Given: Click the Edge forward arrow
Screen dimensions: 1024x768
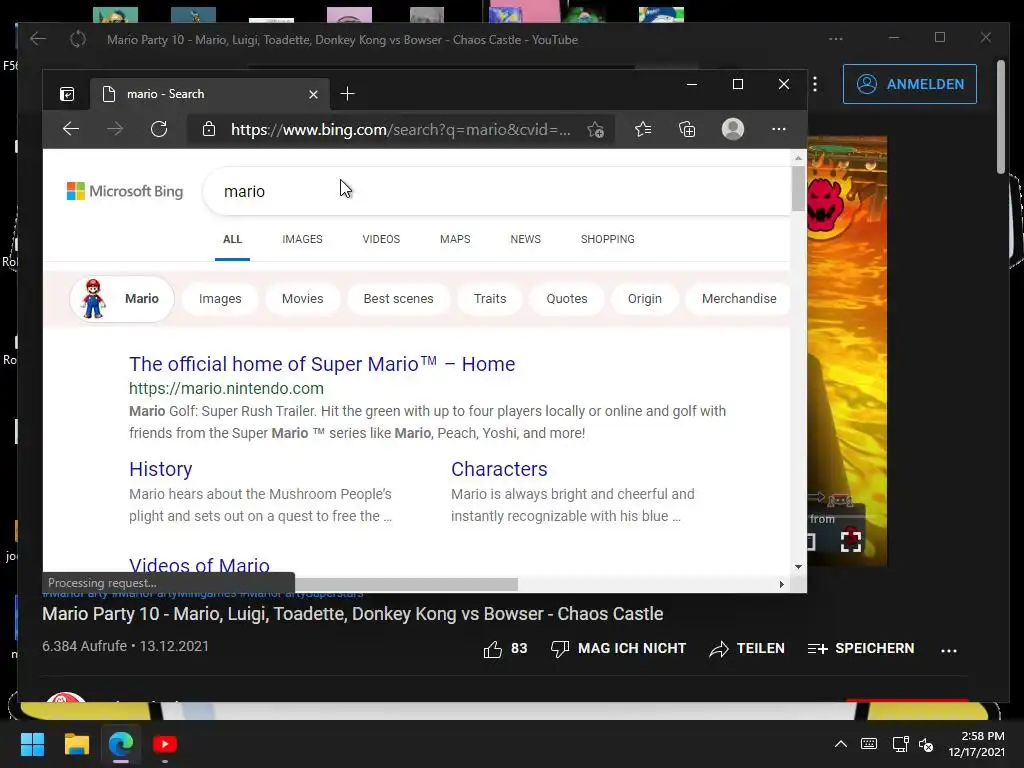Looking at the screenshot, I should coord(115,129).
